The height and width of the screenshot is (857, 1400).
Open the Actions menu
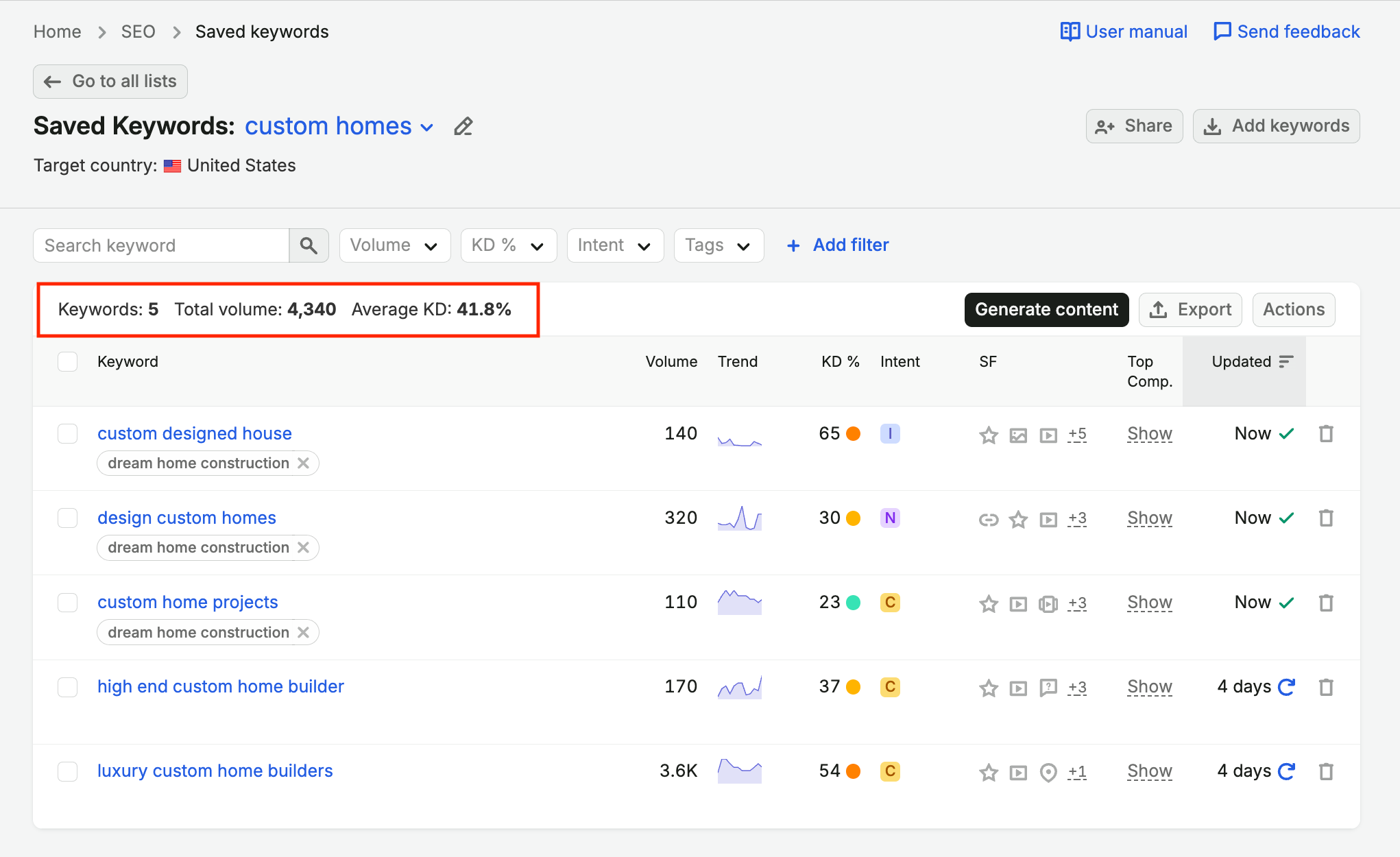(1294, 310)
